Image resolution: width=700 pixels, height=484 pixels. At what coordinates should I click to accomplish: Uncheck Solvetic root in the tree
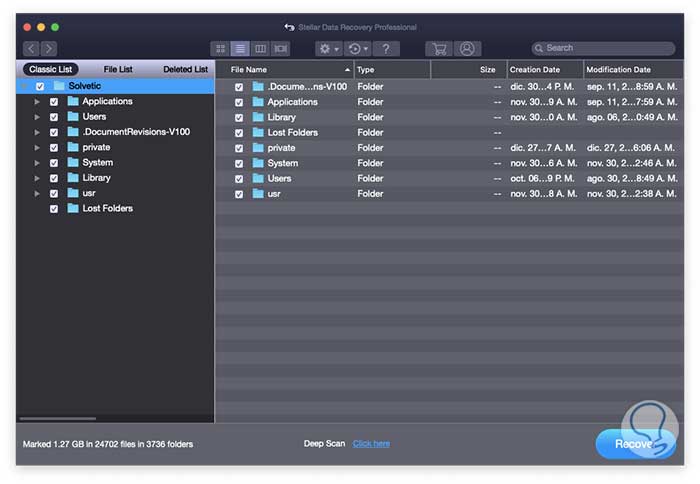40,86
